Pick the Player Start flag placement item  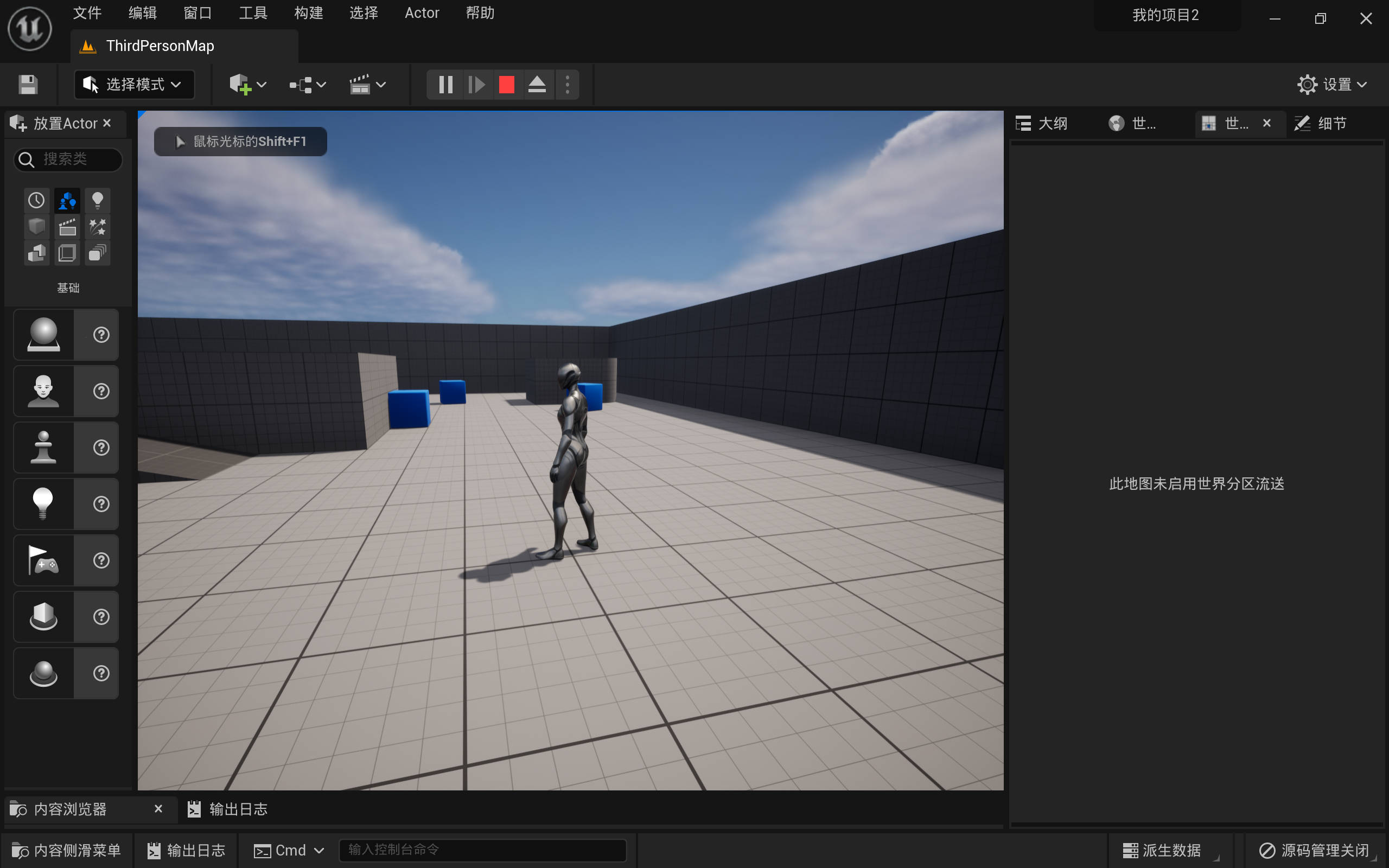click(43, 560)
